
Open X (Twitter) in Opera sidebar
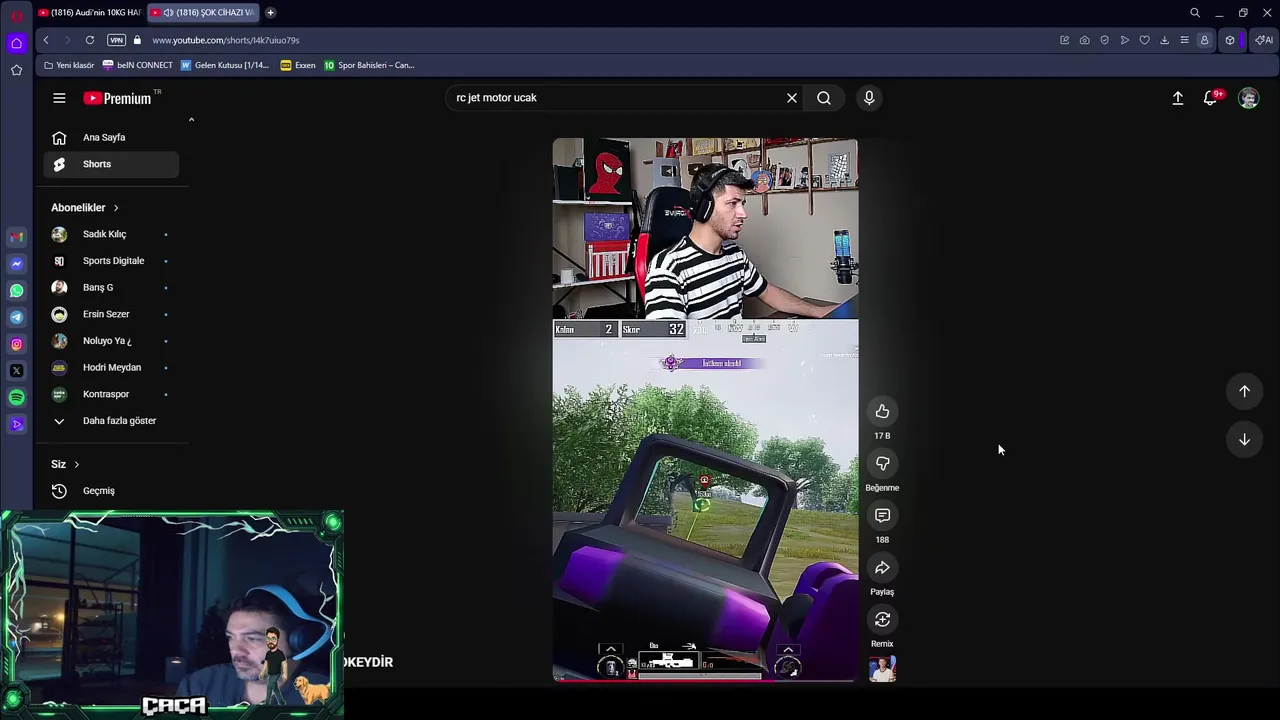pyautogui.click(x=16, y=371)
